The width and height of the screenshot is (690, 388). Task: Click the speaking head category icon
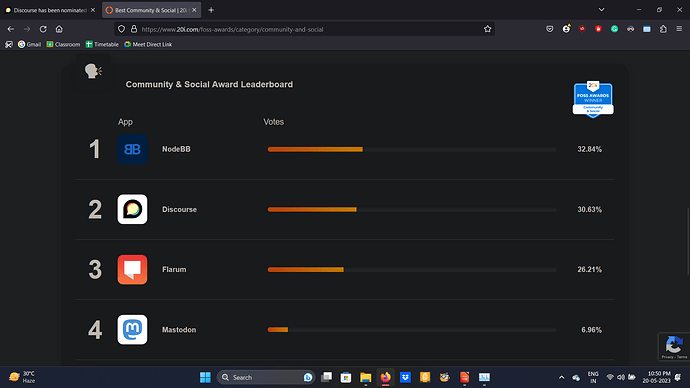(x=93, y=71)
